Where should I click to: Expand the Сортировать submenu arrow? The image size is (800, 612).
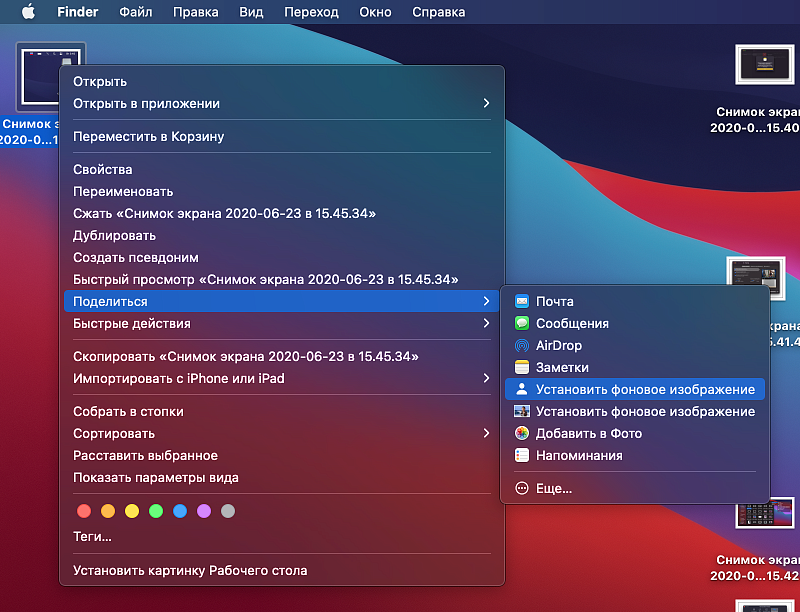tap(486, 433)
